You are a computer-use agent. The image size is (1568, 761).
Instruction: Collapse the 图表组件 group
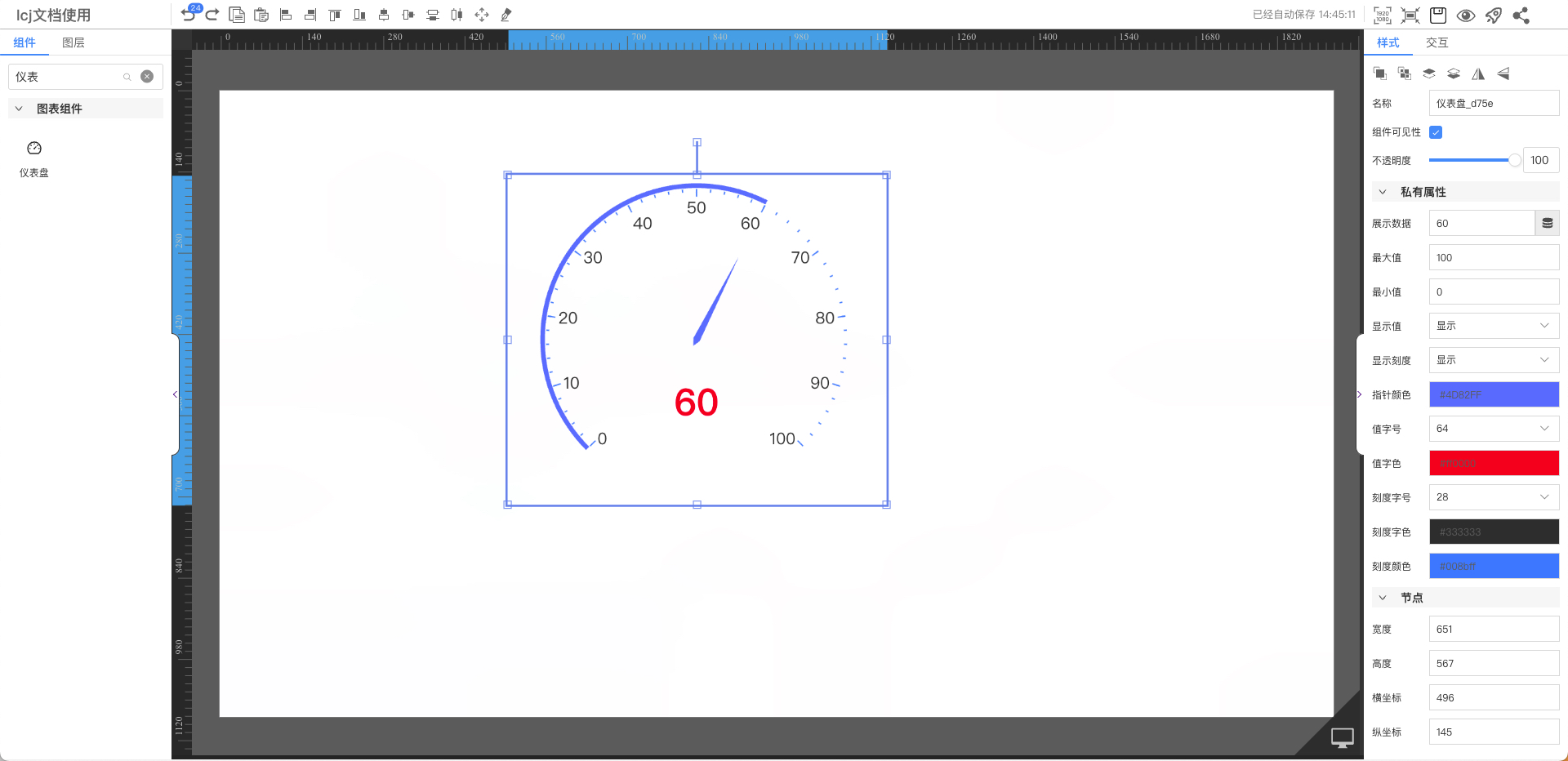(x=19, y=109)
